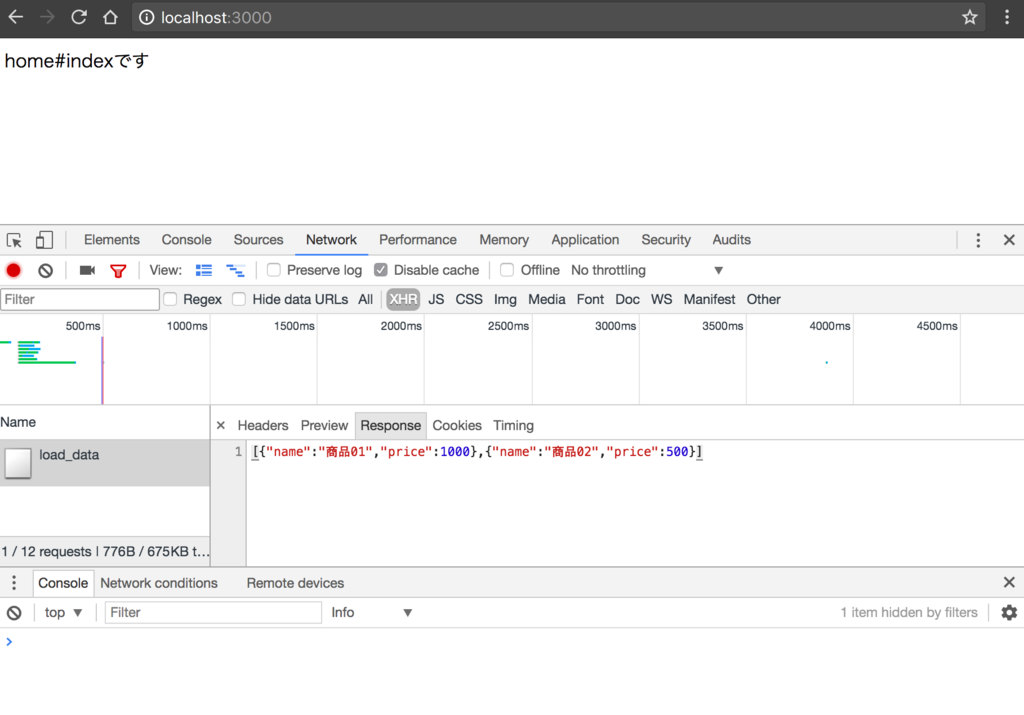Open the Elements panel tab
Image resolution: width=1024 pixels, height=715 pixels.
tap(112, 240)
